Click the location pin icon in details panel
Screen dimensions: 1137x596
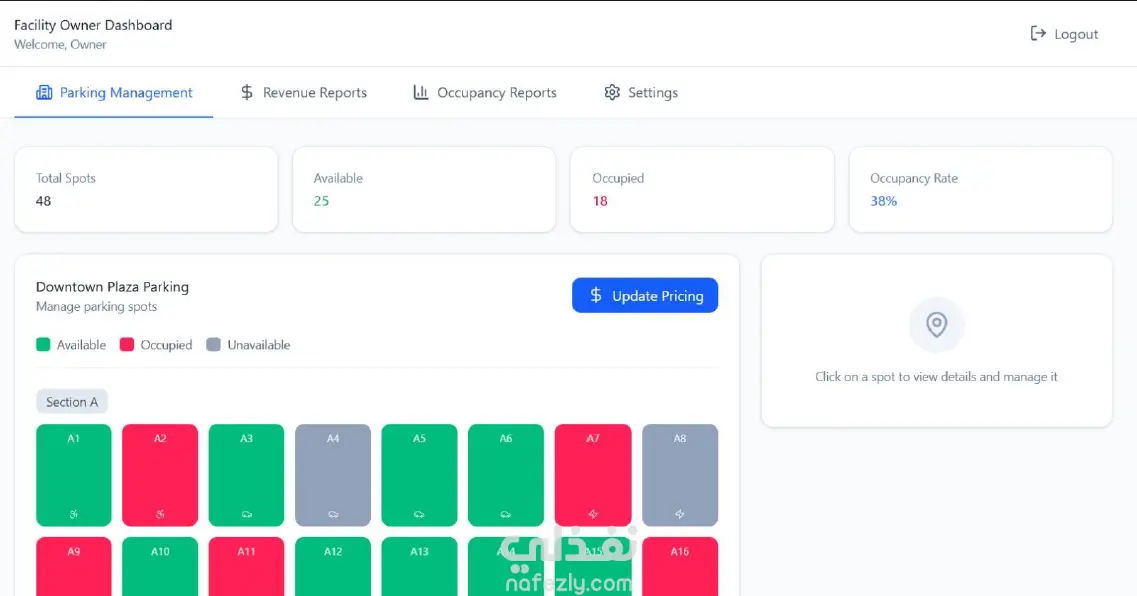click(936, 324)
